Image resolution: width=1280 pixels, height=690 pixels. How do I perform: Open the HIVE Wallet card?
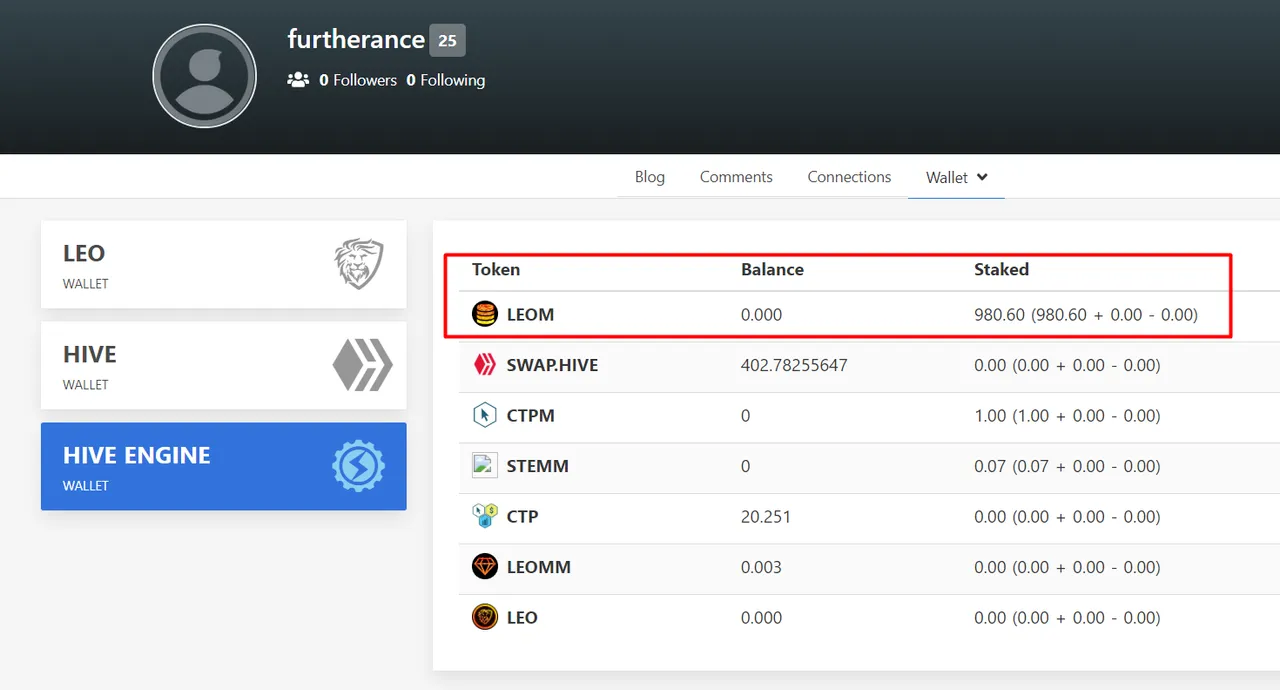click(224, 365)
